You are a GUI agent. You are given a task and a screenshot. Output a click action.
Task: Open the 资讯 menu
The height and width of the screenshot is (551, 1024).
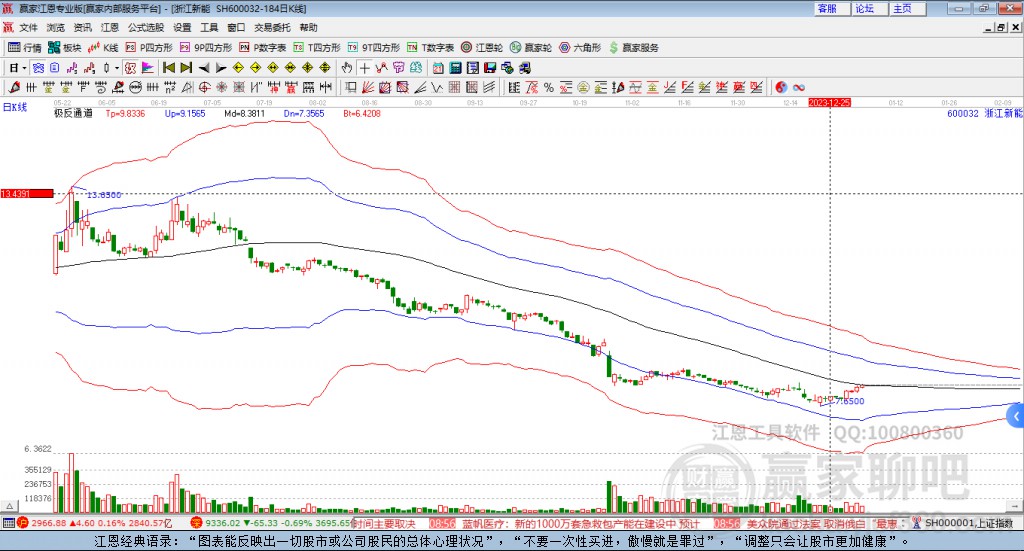point(82,27)
